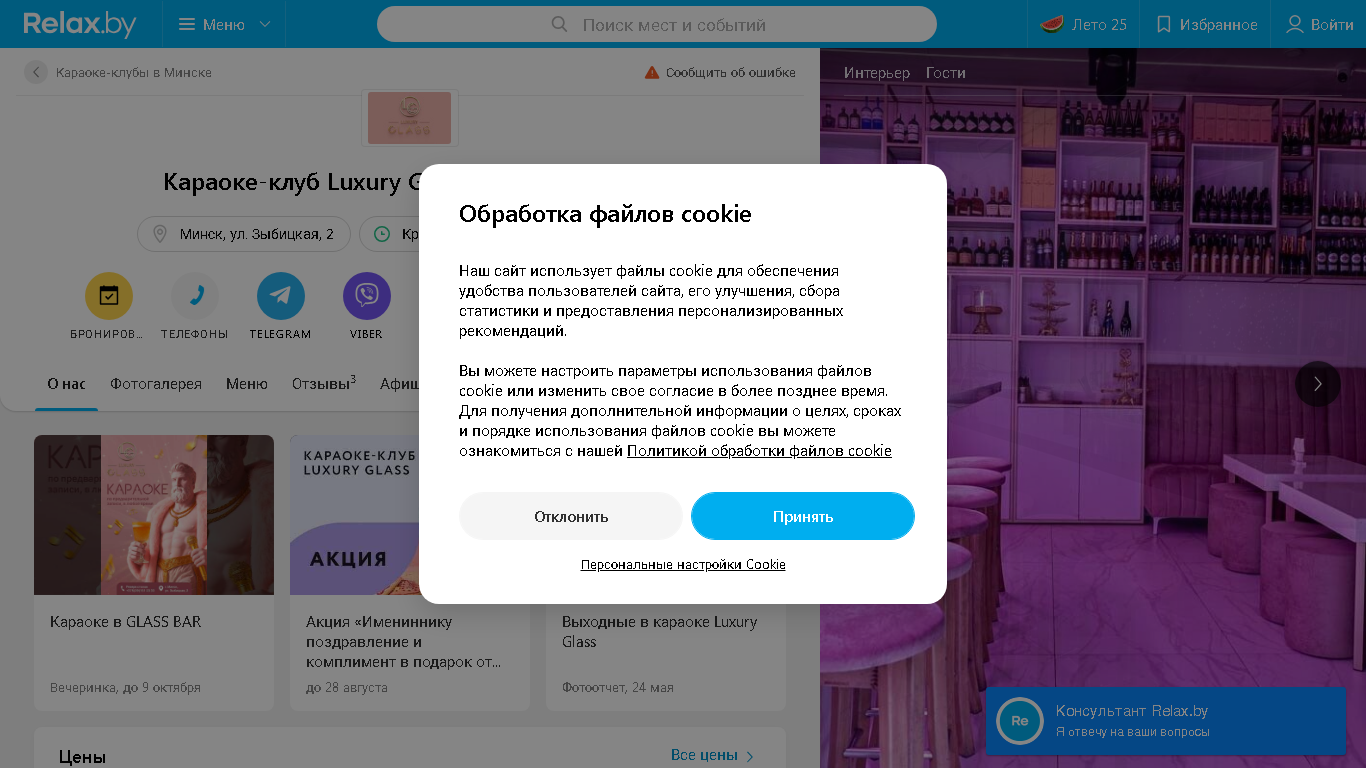Open the Лето 25 watermelon link
The height and width of the screenshot is (768, 1366).
coord(1083,24)
